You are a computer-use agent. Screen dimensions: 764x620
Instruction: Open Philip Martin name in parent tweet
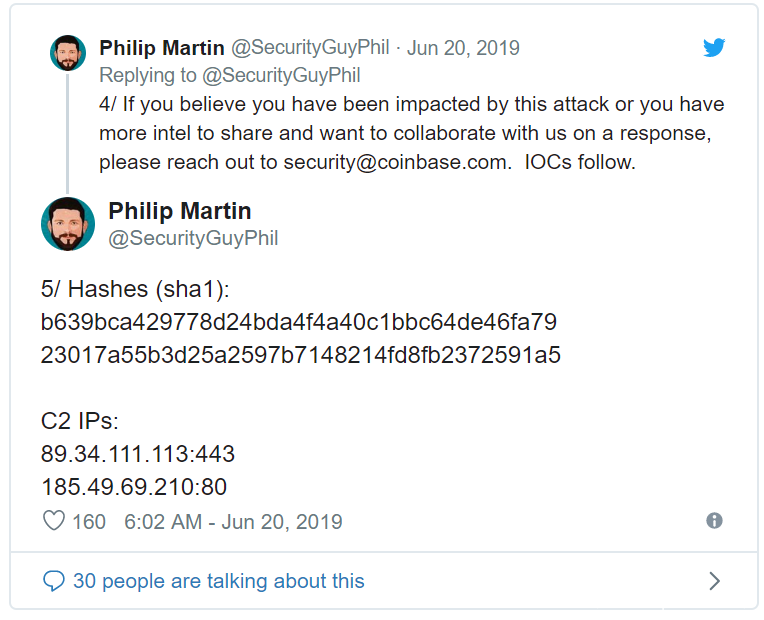tap(162, 48)
